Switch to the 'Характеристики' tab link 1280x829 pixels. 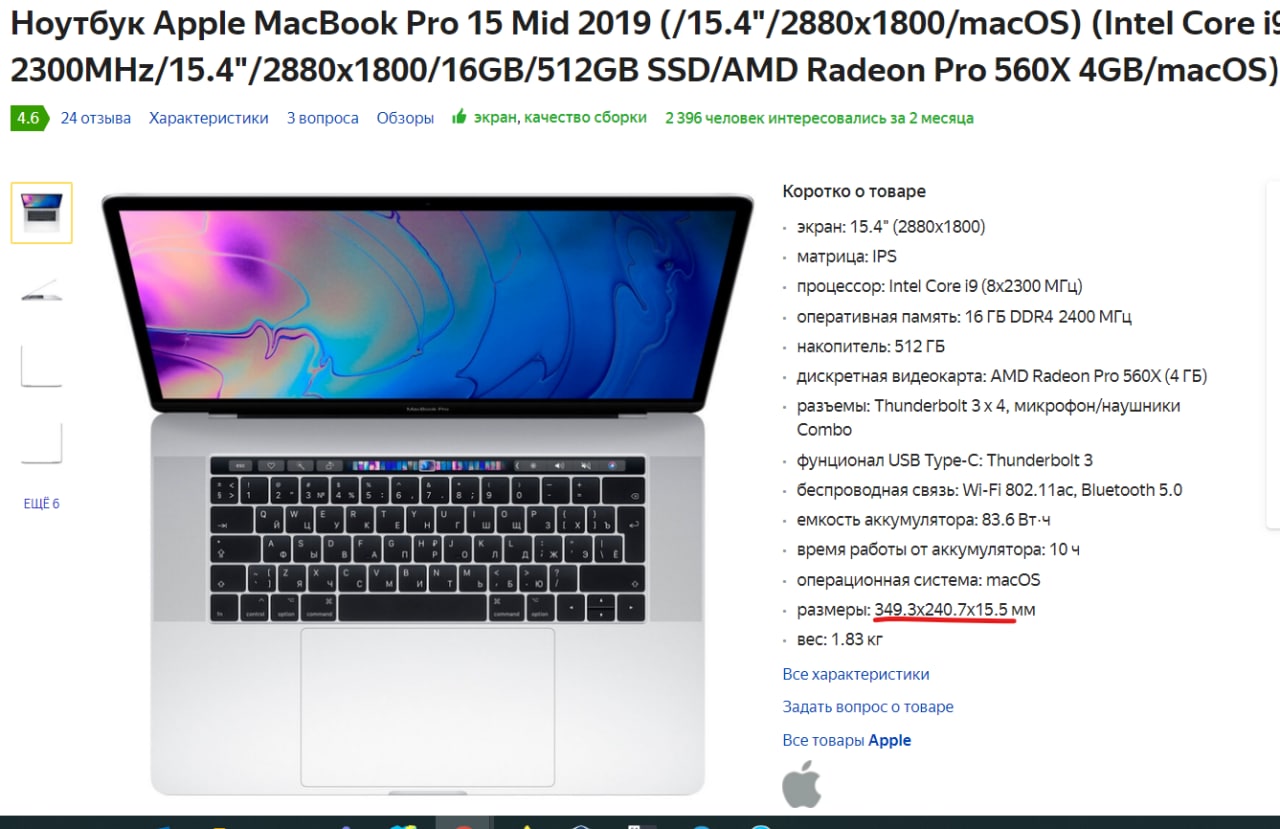click(209, 118)
